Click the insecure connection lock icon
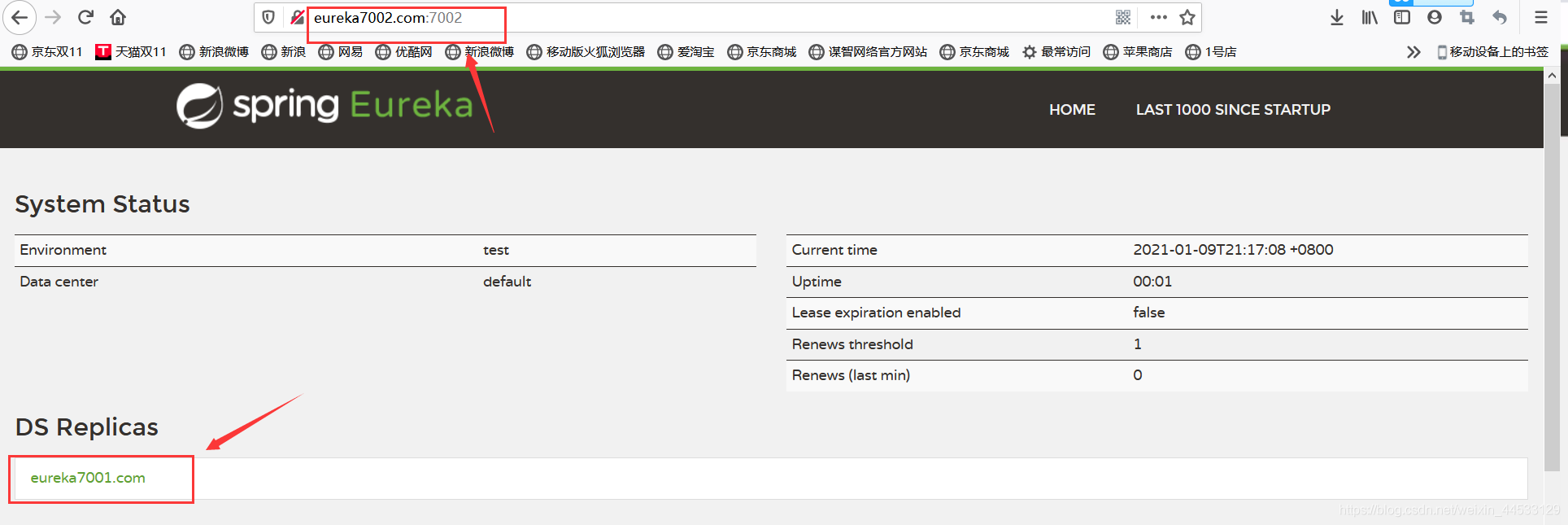Image resolution: width=1568 pixels, height=525 pixels. [297, 17]
